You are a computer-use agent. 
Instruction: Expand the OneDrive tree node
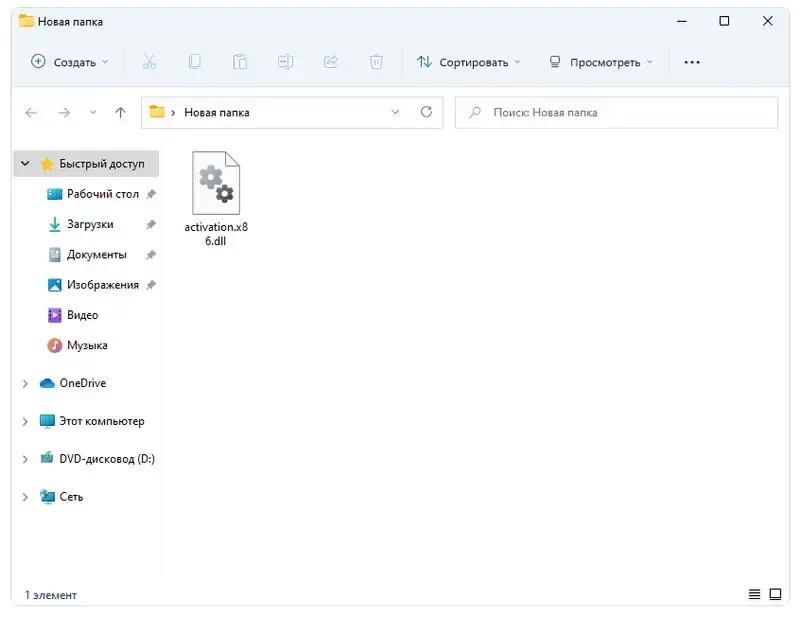click(25, 383)
